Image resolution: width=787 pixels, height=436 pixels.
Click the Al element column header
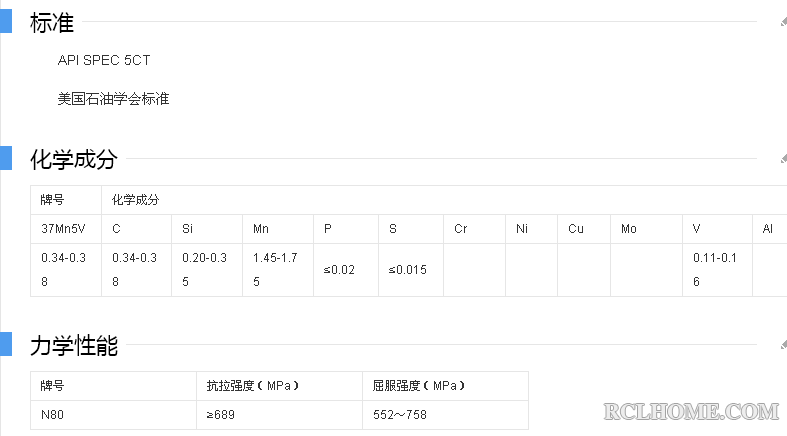(x=769, y=229)
